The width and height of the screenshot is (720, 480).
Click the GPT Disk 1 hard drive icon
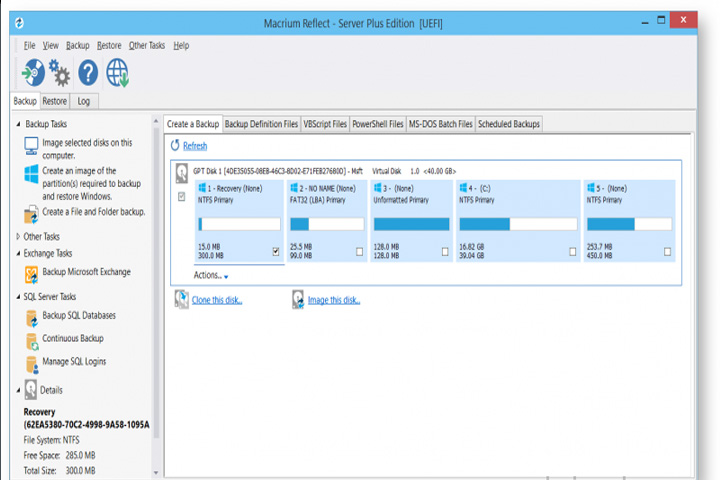click(182, 173)
